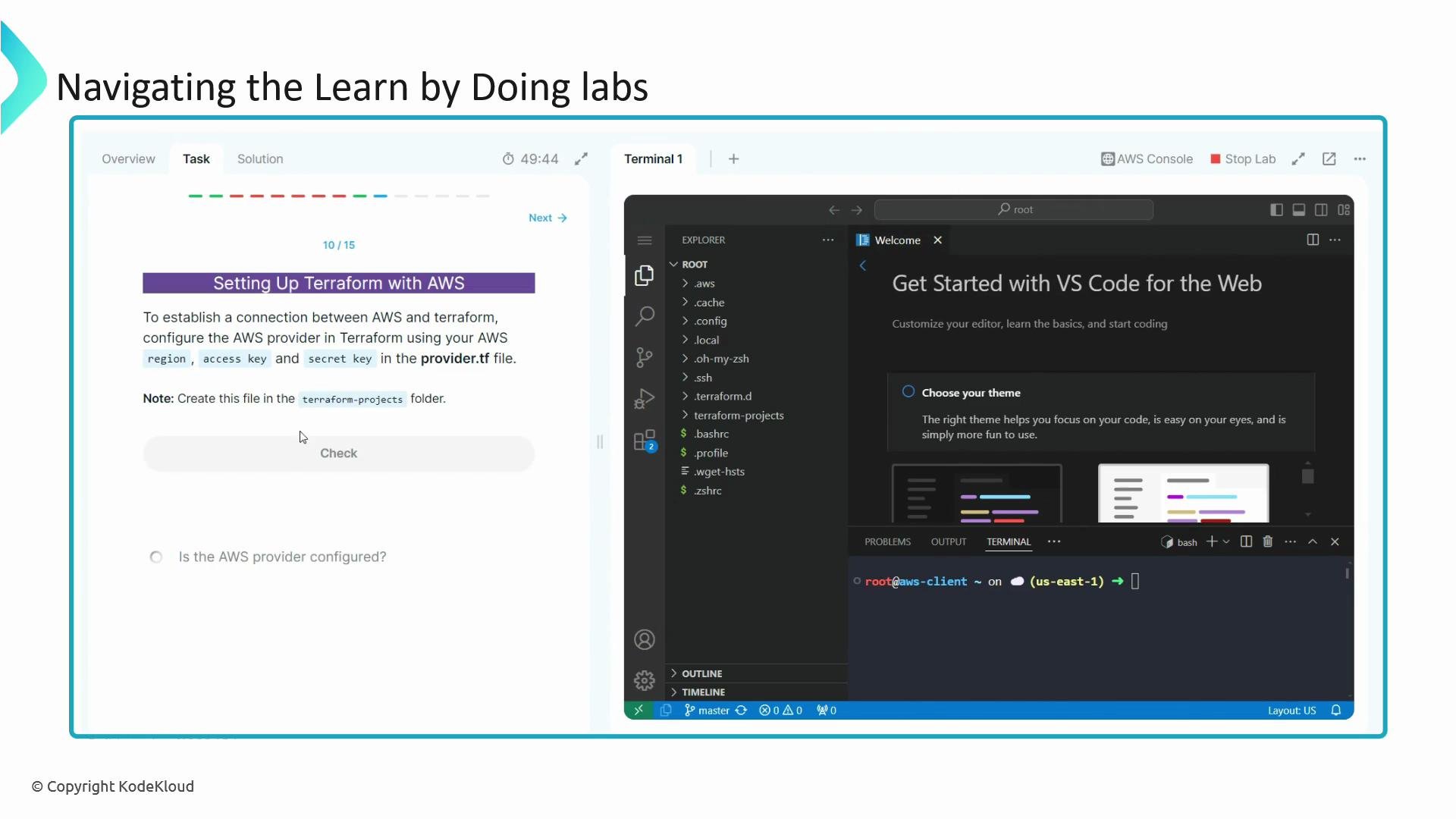Open the .bashrc file
This screenshot has height=819, width=1456.
point(711,434)
